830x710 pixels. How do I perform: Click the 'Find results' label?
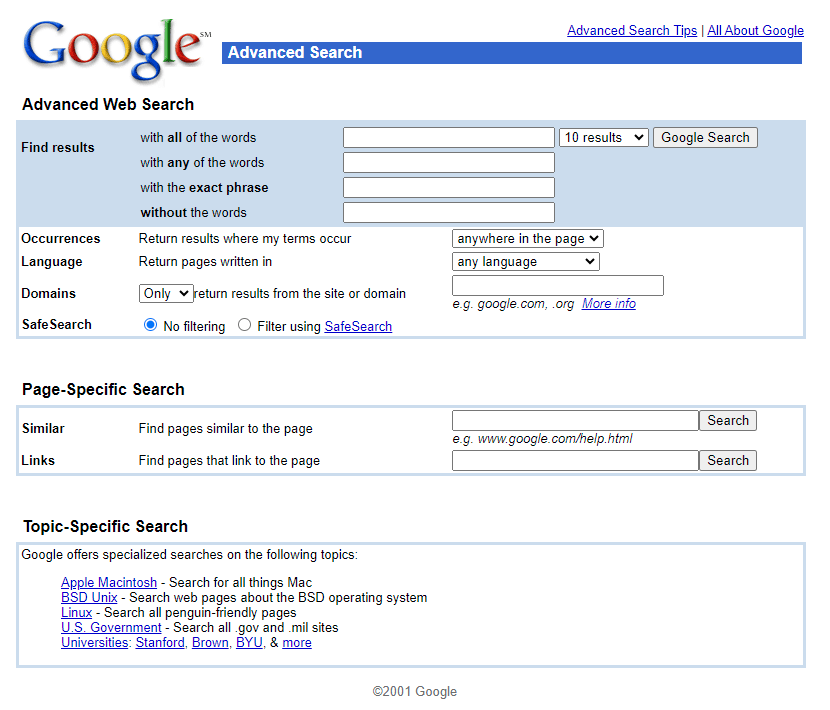click(58, 147)
